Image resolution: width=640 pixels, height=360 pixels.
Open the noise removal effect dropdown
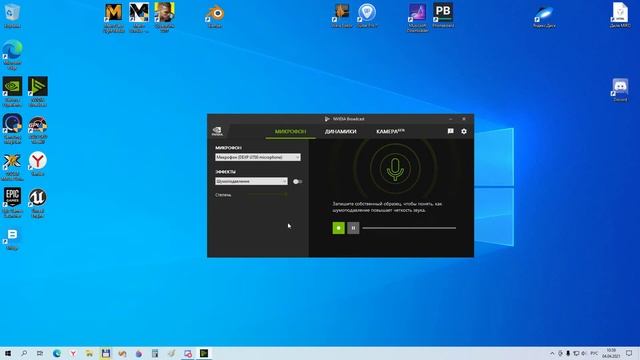(x=251, y=181)
